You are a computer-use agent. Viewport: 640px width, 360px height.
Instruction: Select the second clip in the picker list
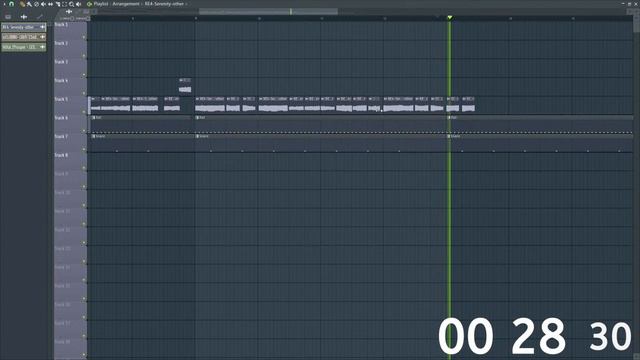pos(24,37)
